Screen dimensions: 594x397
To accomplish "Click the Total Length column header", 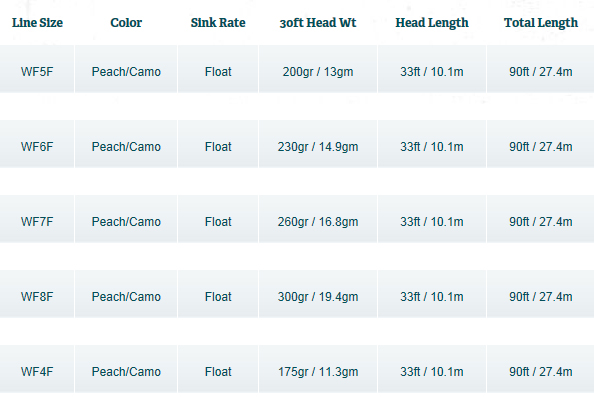I will 541,23.
